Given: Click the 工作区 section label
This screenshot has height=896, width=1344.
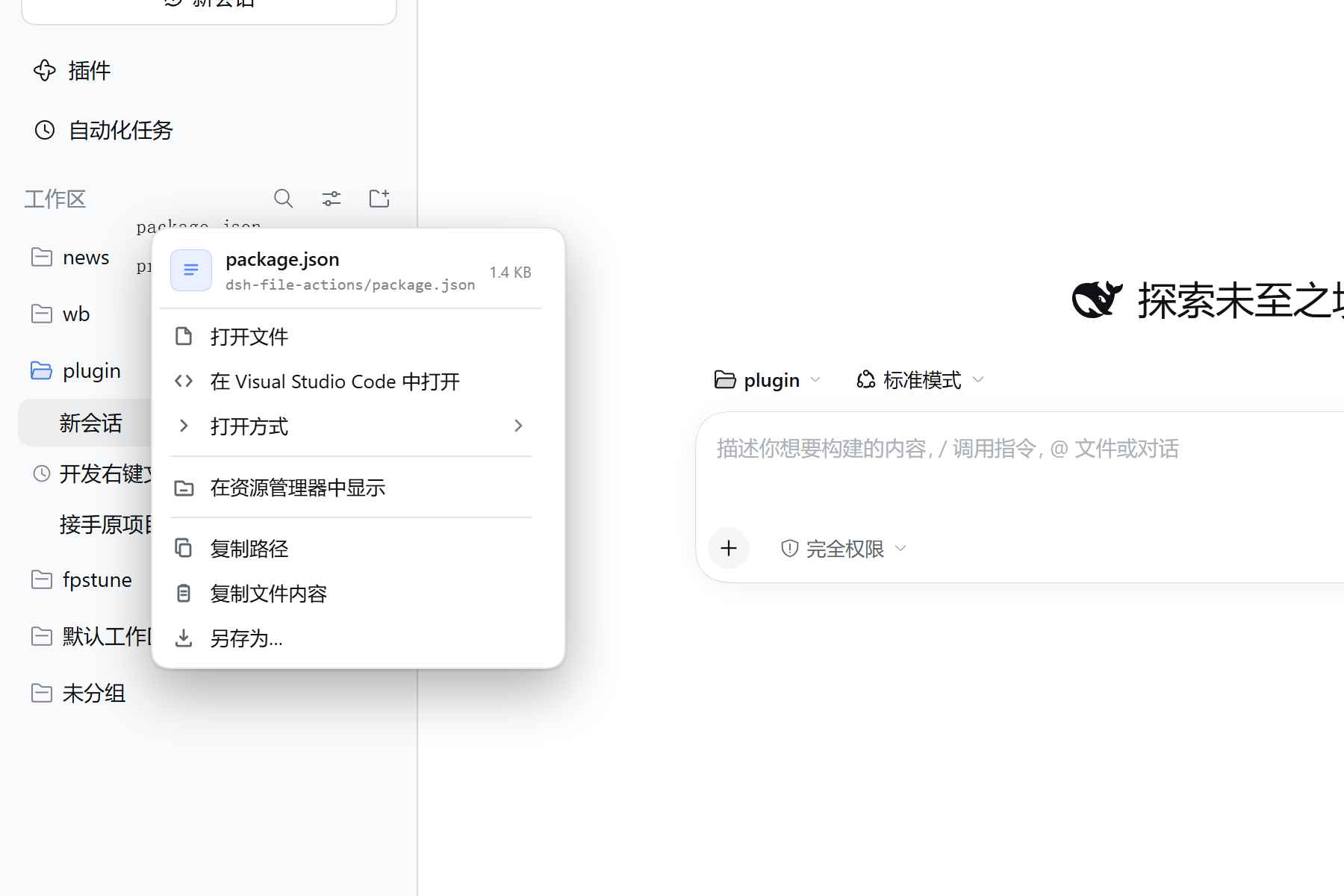Looking at the screenshot, I should [55, 199].
